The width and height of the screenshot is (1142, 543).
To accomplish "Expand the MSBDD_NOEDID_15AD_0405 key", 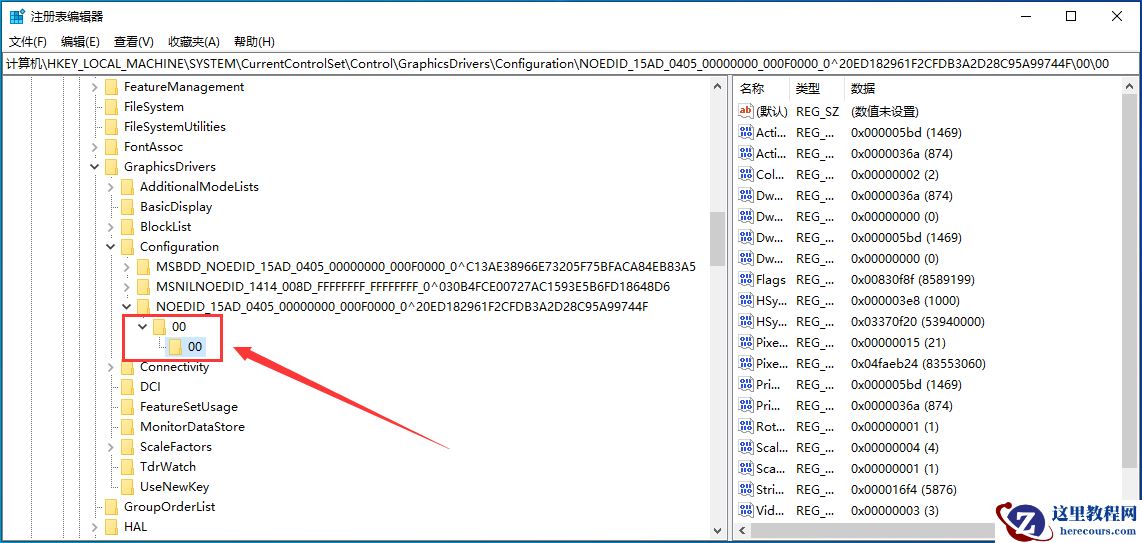I will tap(127, 266).
